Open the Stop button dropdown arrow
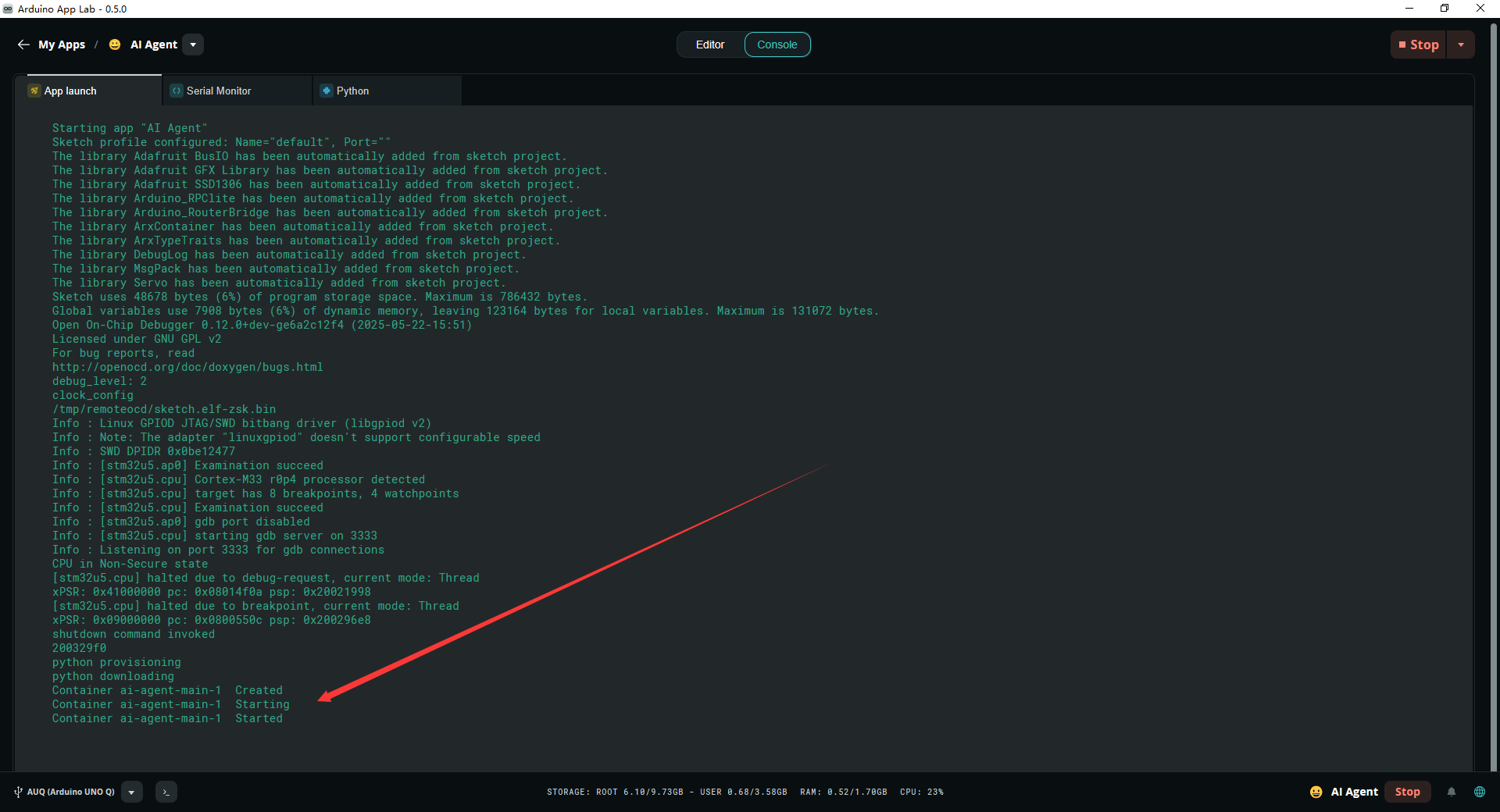This screenshot has width=1500, height=812. point(1461,45)
